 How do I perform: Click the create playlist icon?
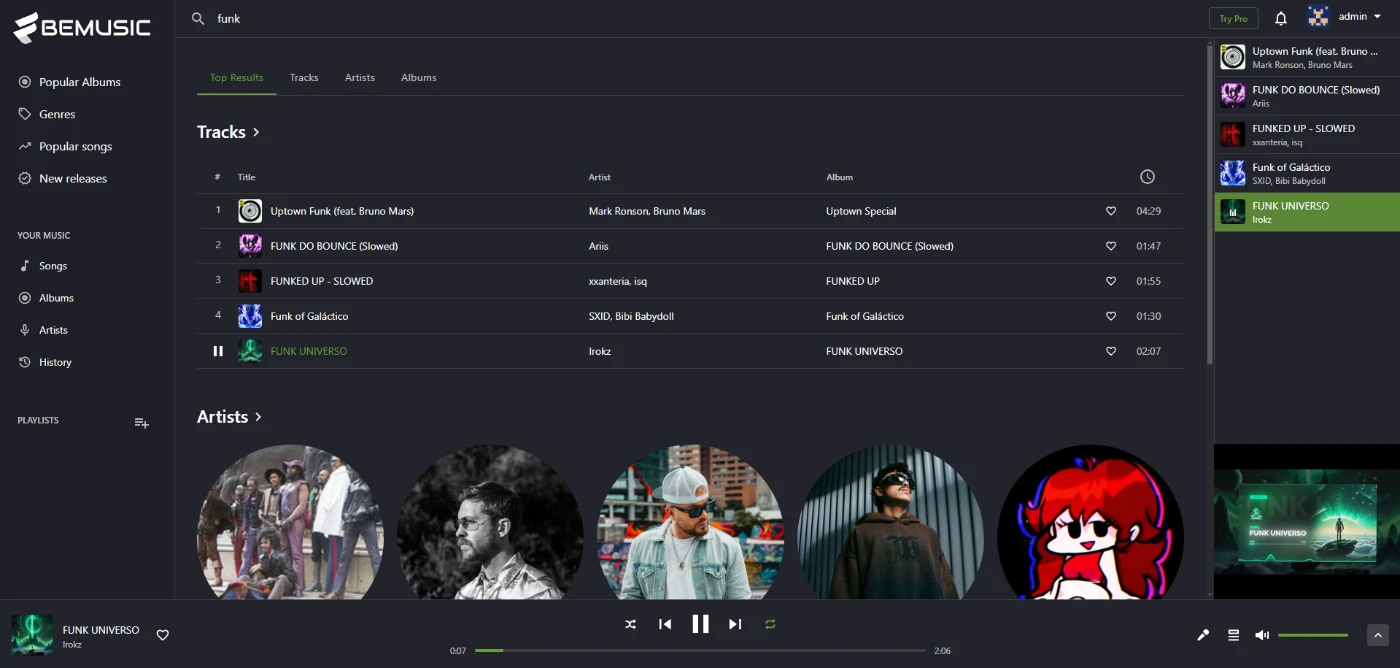pyautogui.click(x=142, y=423)
